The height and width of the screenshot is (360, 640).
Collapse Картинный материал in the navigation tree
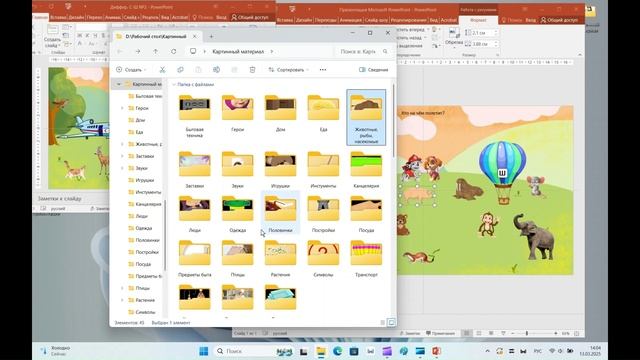119,84
